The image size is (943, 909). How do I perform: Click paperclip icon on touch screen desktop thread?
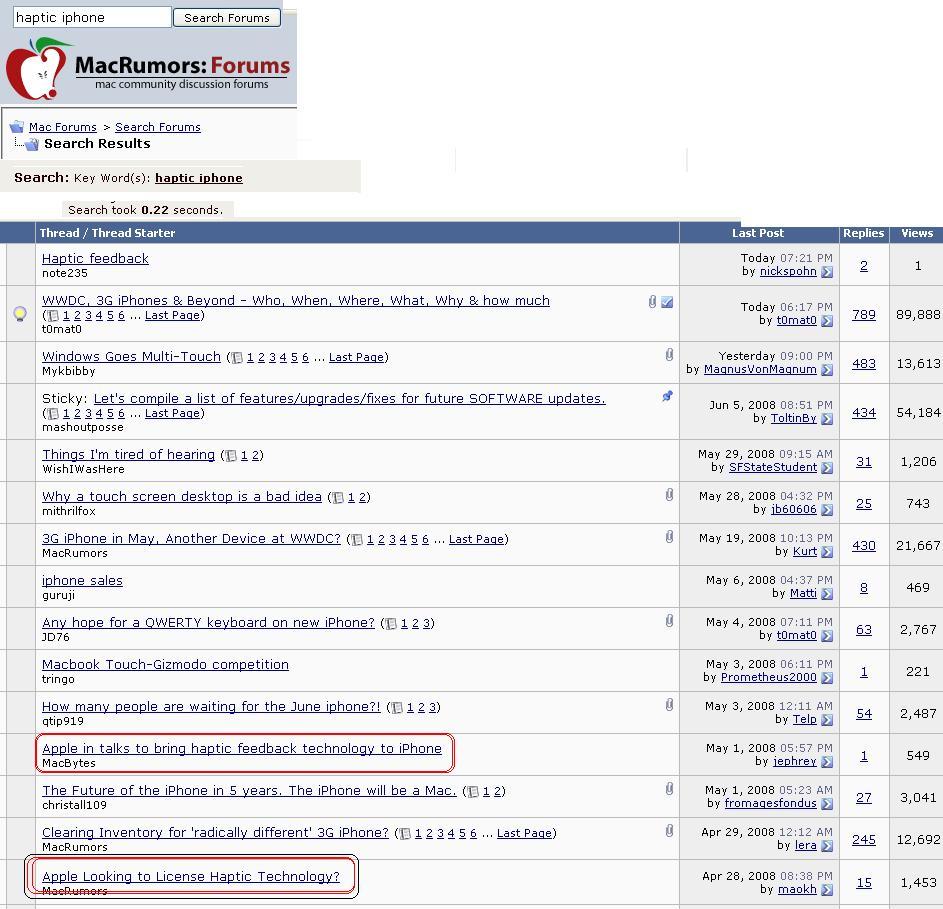pos(669,495)
